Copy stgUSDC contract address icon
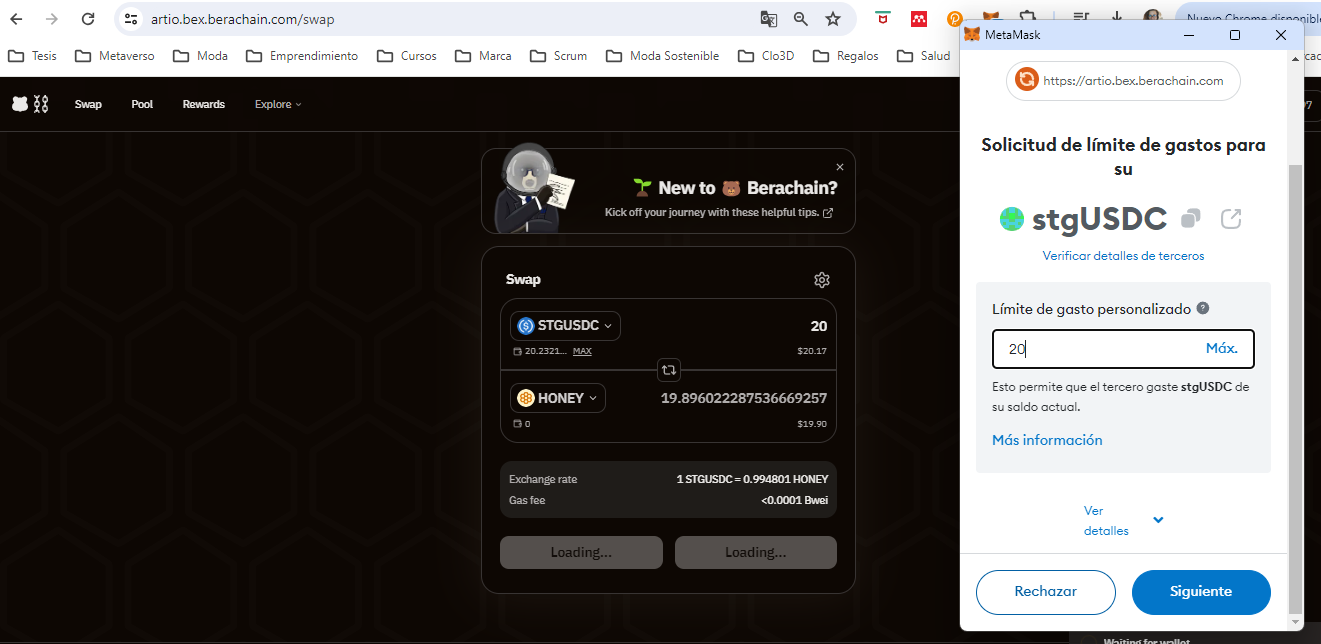 point(1190,219)
